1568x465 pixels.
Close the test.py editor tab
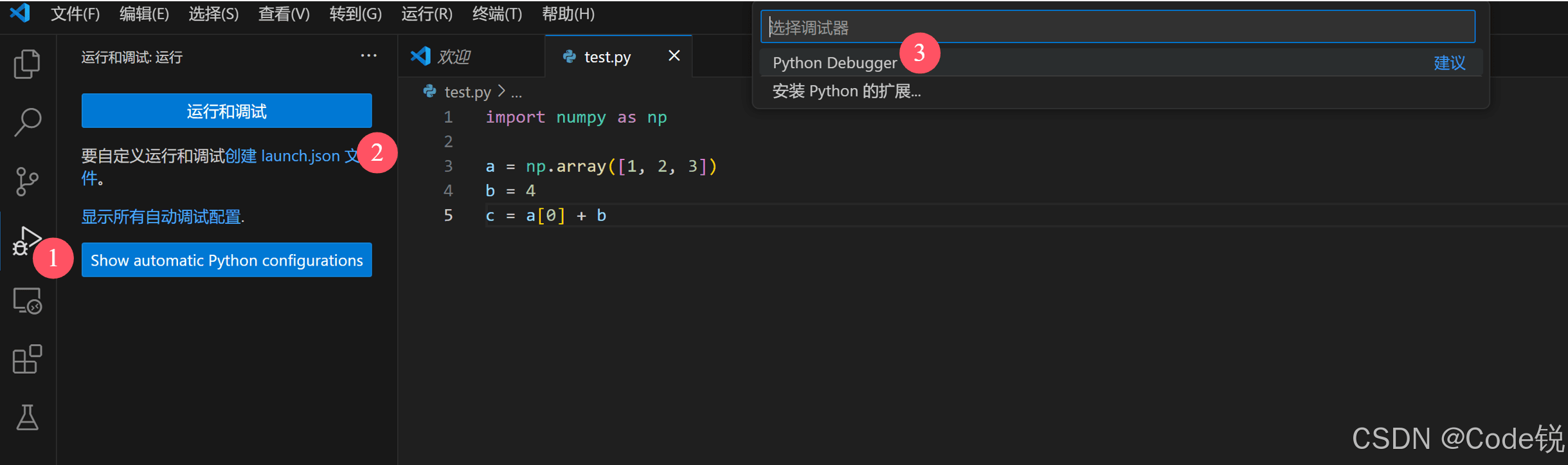click(674, 56)
